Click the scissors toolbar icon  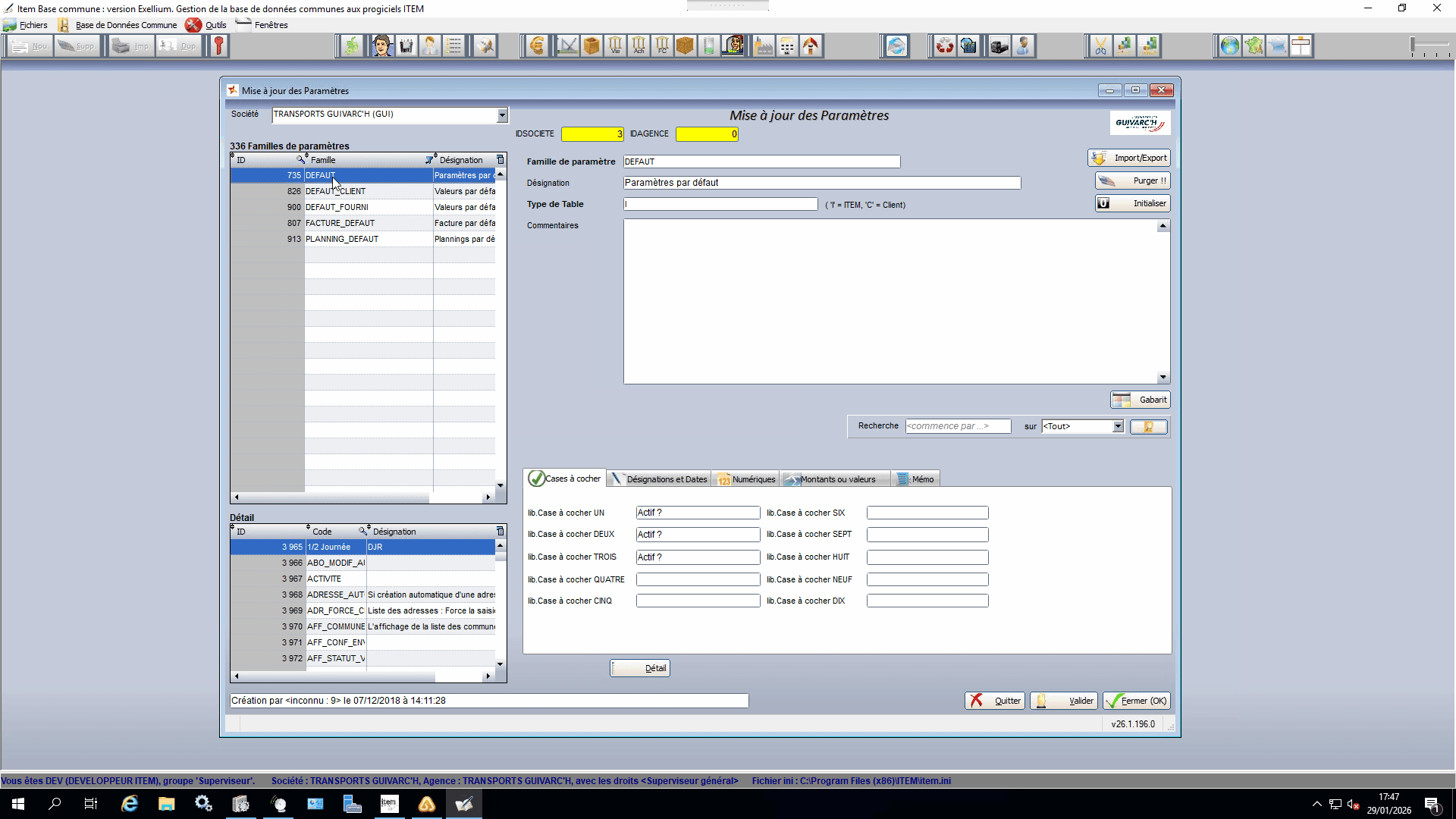coord(1100,46)
